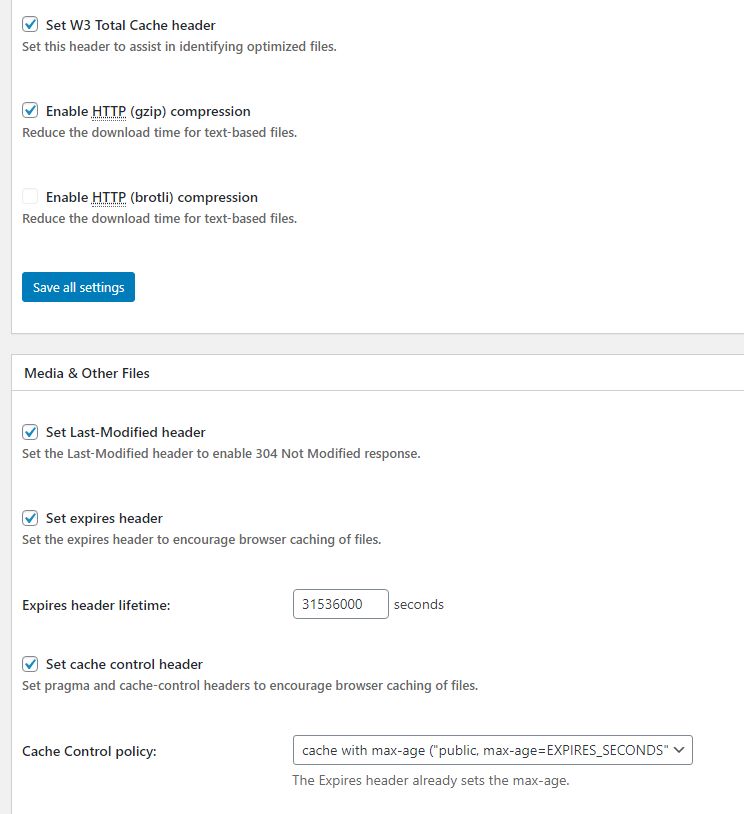Click the "Expires header lifetime:" field label
Image resolution: width=744 pixels, height=814 pixels.
tap(96, 605)
